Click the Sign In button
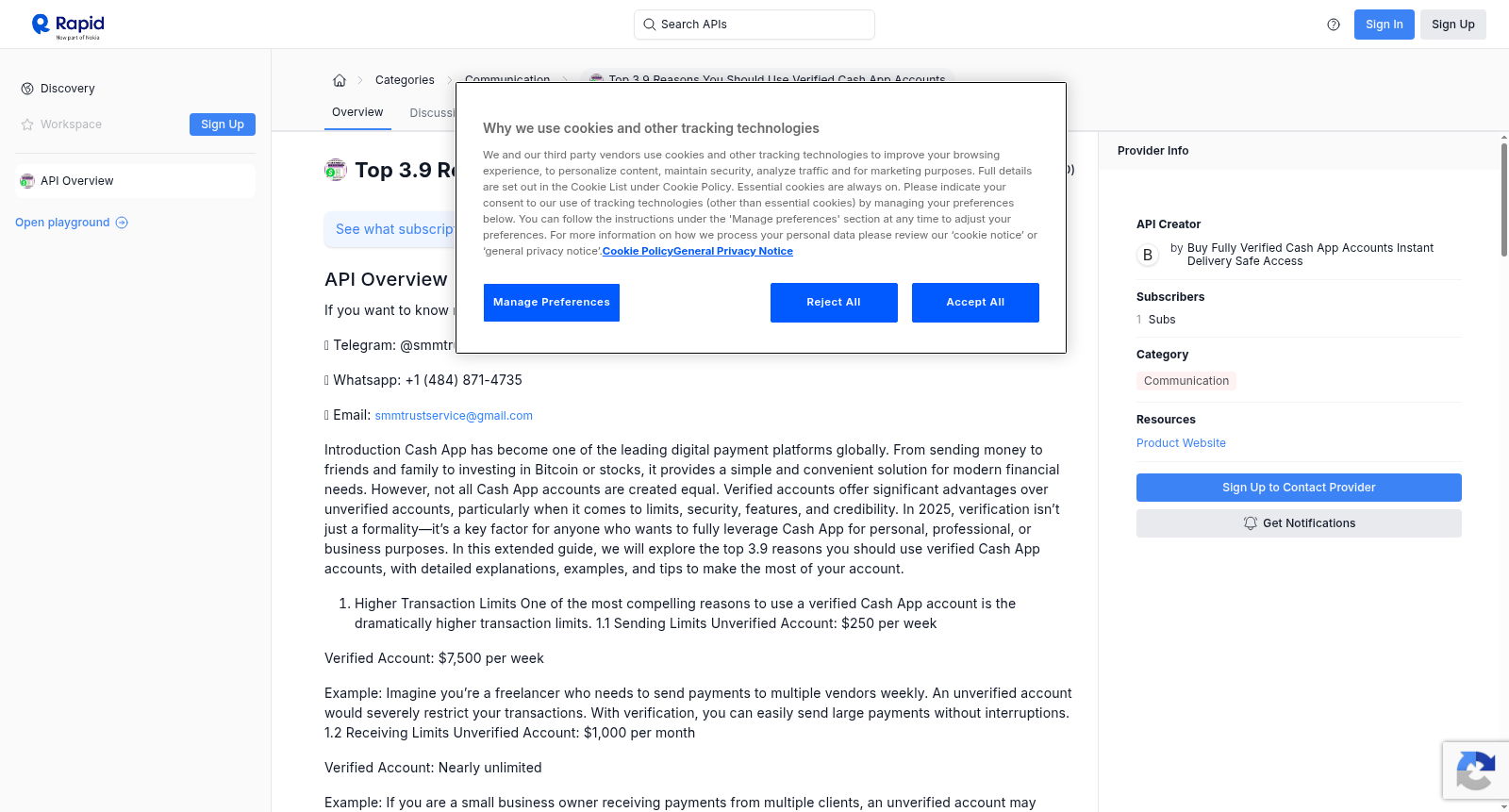This screenshot has height=812, width=1509. click(1385, 25)
